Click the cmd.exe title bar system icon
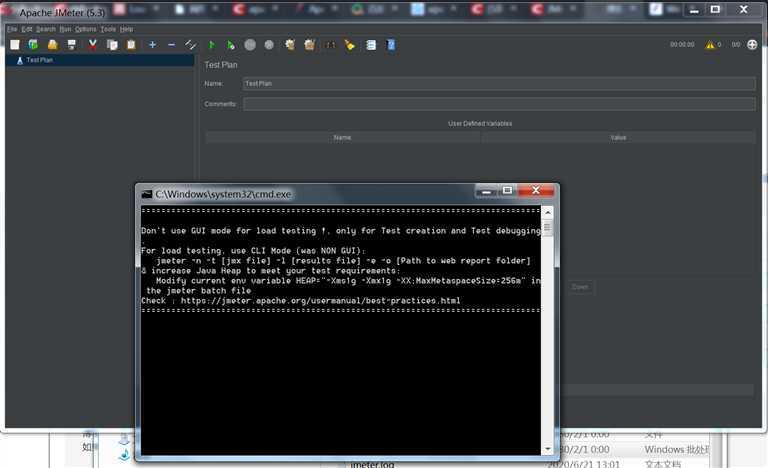The image size is (768, 468). pyautogui.click(x=146, y=195)
